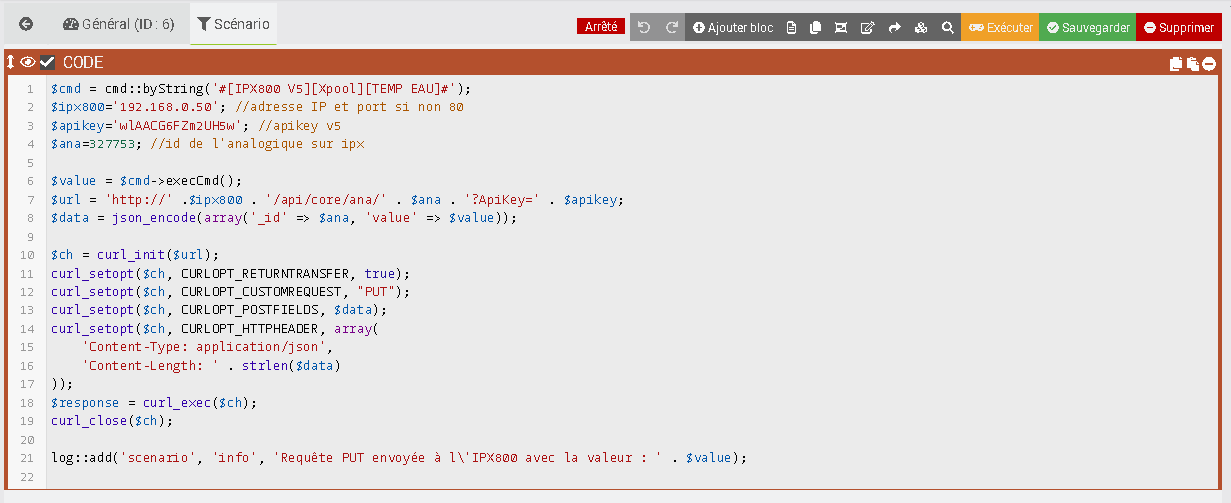Viewport: 1231px width, 503px height.
Task: Click the $response = curl_exec($ch); line
Action: click(154, 403)
